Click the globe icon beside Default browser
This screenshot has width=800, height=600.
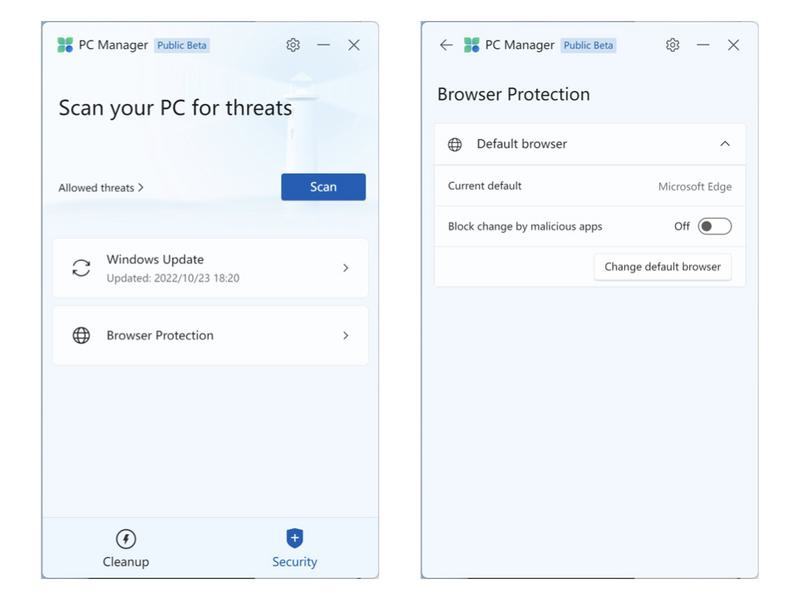pyautogui.click(x=455, y=144)
